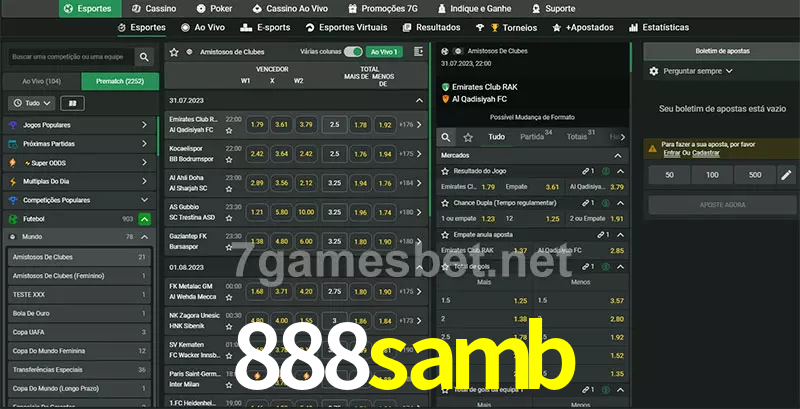
Task: Click the APOSTE AGORA button
Action: [x=722, y=205]
